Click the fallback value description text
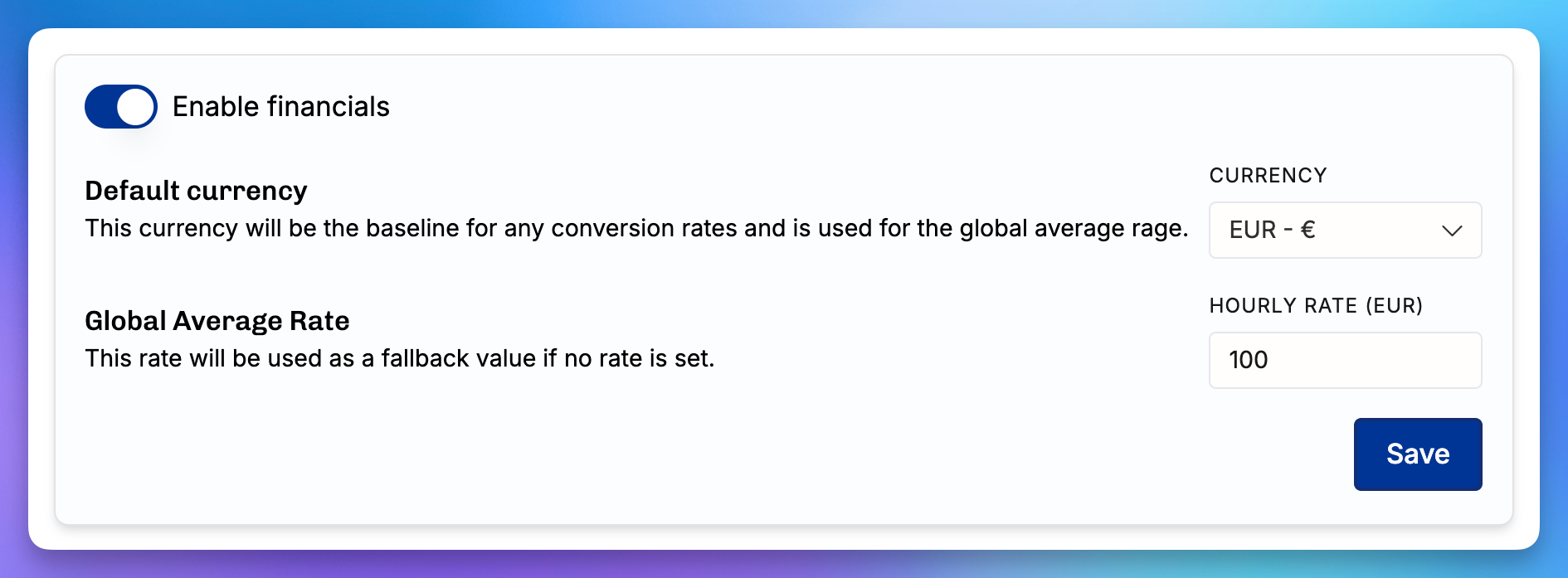 tap(399, 358)
